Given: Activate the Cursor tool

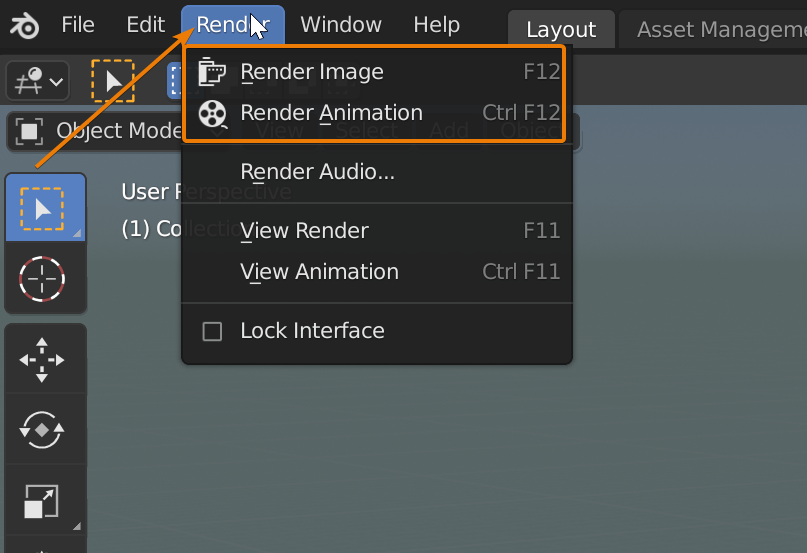Looking at the screenshot, I should pyautogui.click(x=41, y=279).
